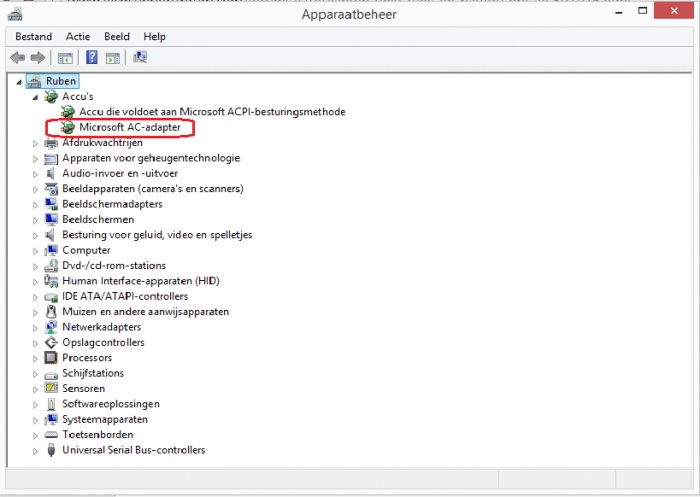Click the Afdrukwachtrijen printer icon
Viewport: 700px width, 497px height.
[x=51, y=143]
